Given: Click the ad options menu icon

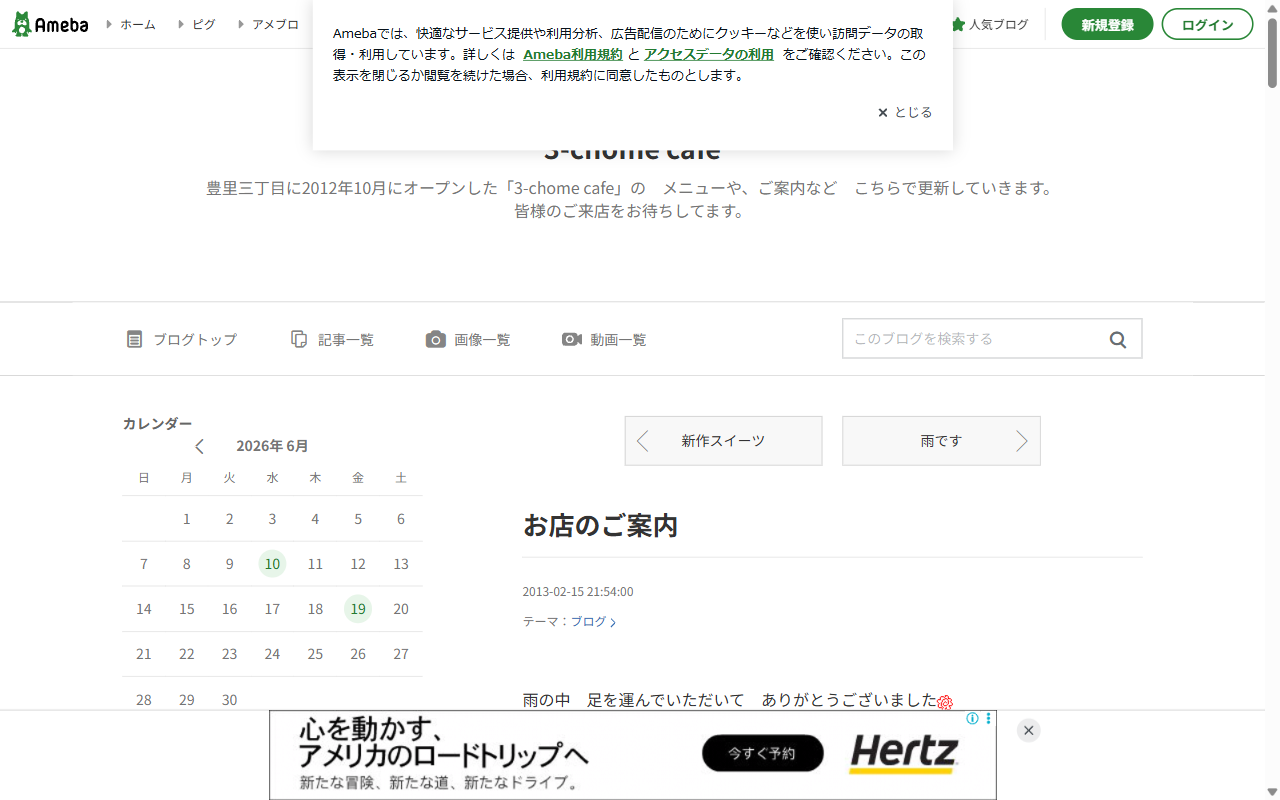Looking at the screenshot, I should tap(989, 718).
